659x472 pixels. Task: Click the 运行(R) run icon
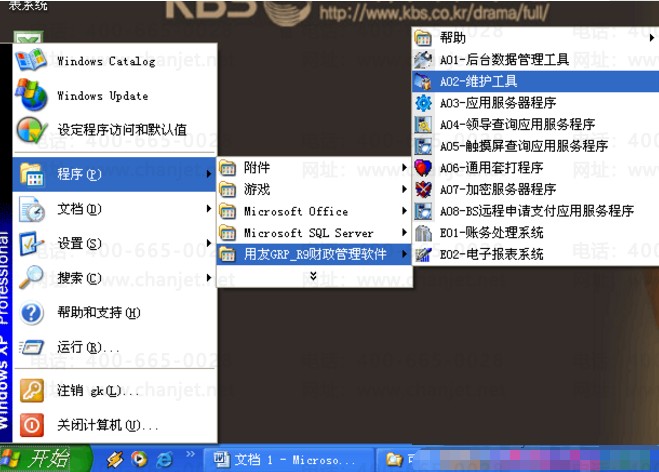31,348
